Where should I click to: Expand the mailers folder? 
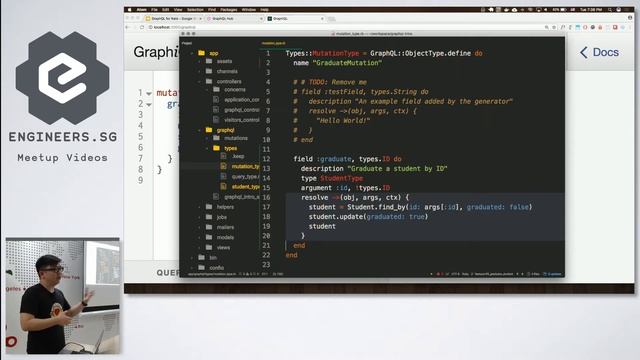point(200,227)
